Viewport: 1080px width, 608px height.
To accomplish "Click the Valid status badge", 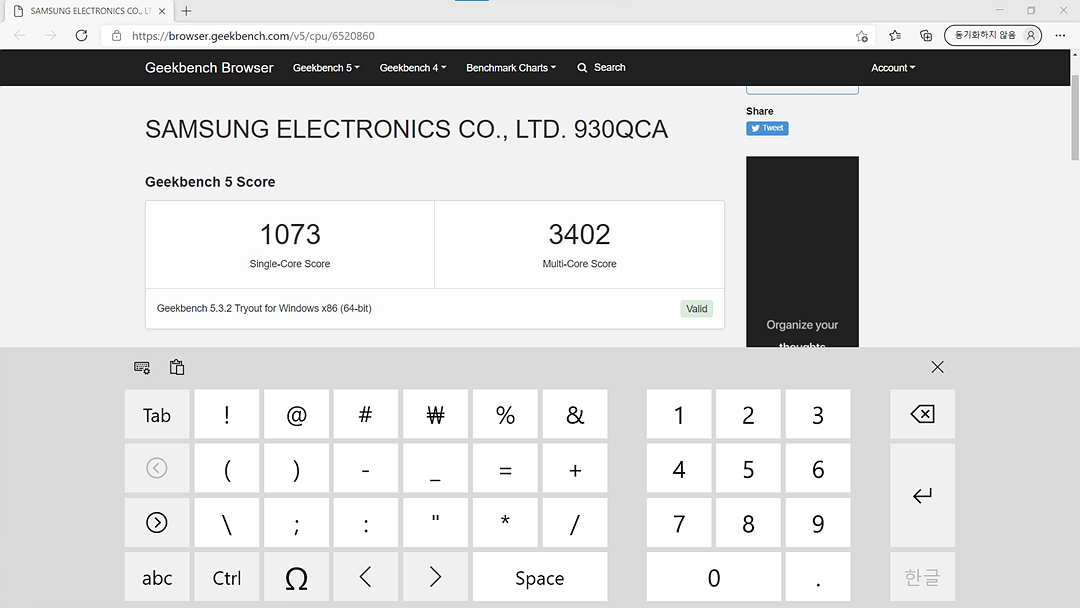I will coord(696,308).
